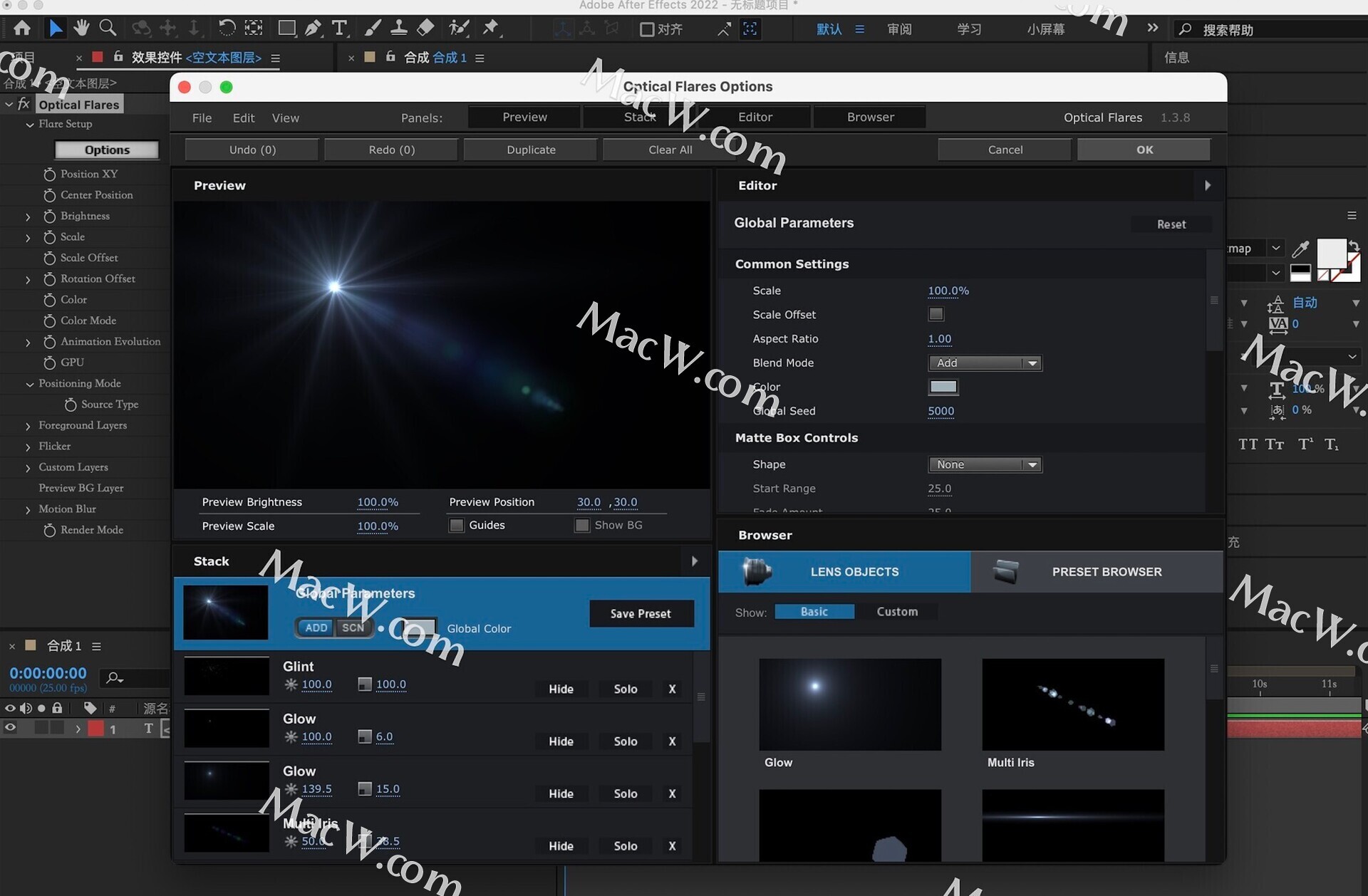Open the workspace overflow double-arrow

1152,28
